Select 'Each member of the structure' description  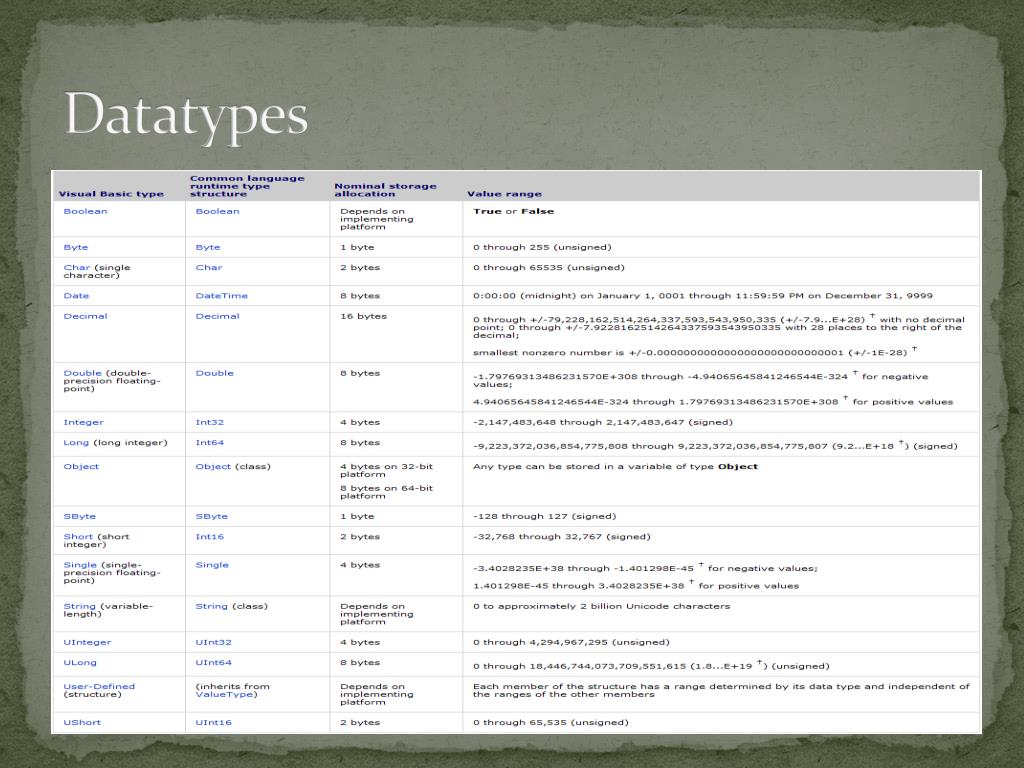pyautogui.click(x=722, y=690)
